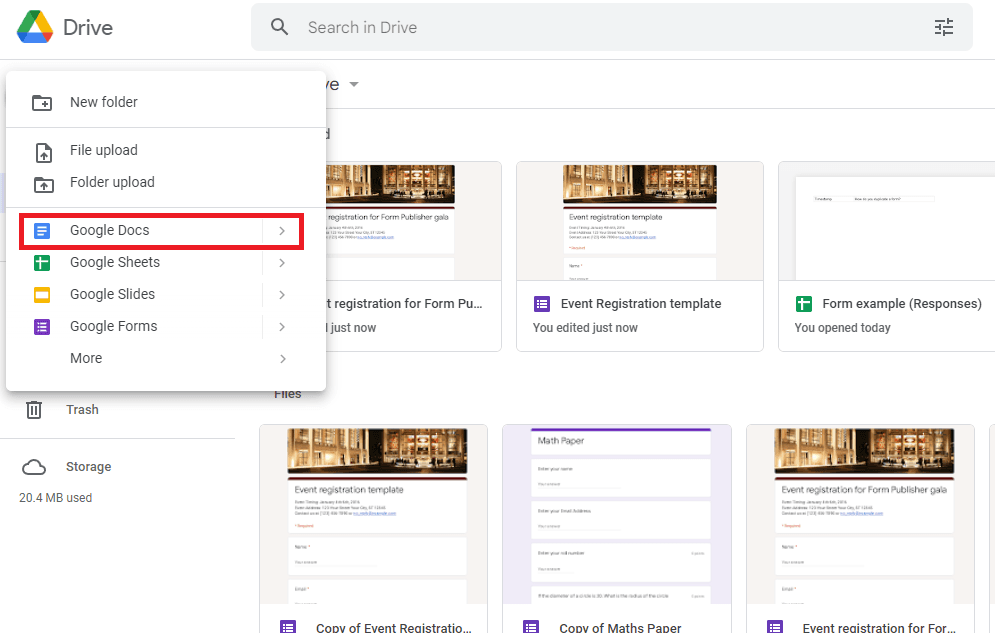This screenshot has height=633, width=995.
Task: Click the Storage cloud icon
Action: tap(34, 467)
